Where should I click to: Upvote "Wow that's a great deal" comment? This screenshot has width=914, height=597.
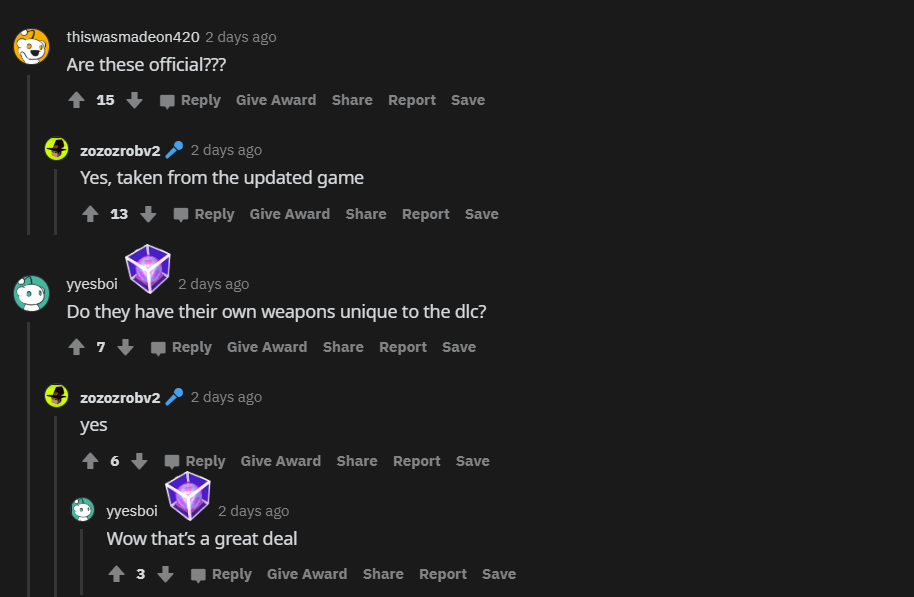(117, 574)
